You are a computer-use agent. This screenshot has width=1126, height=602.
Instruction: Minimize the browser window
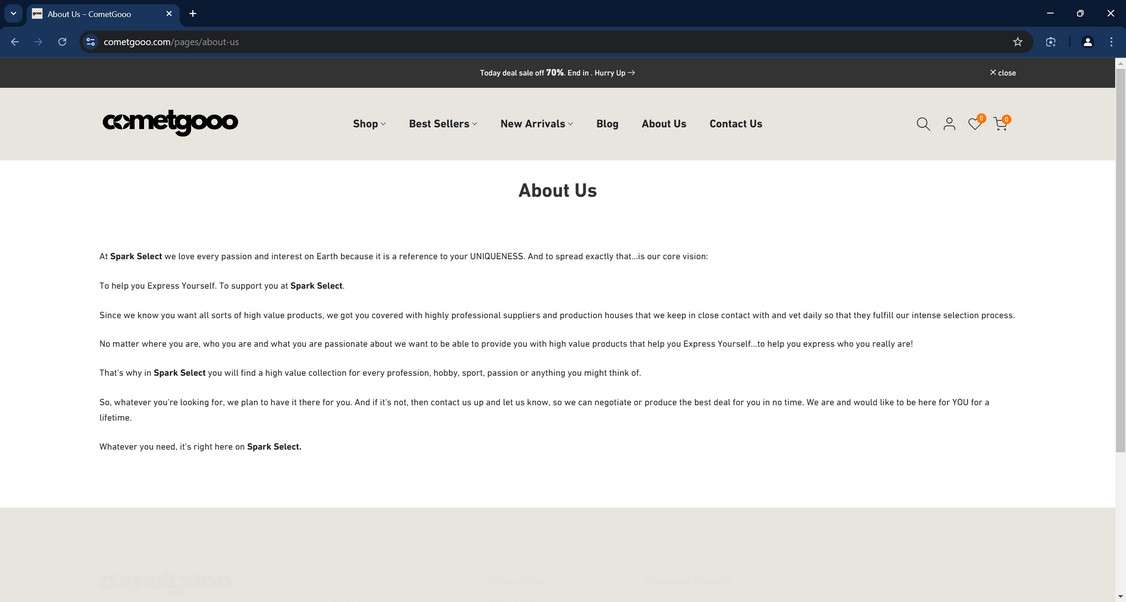pos(1050,13)
